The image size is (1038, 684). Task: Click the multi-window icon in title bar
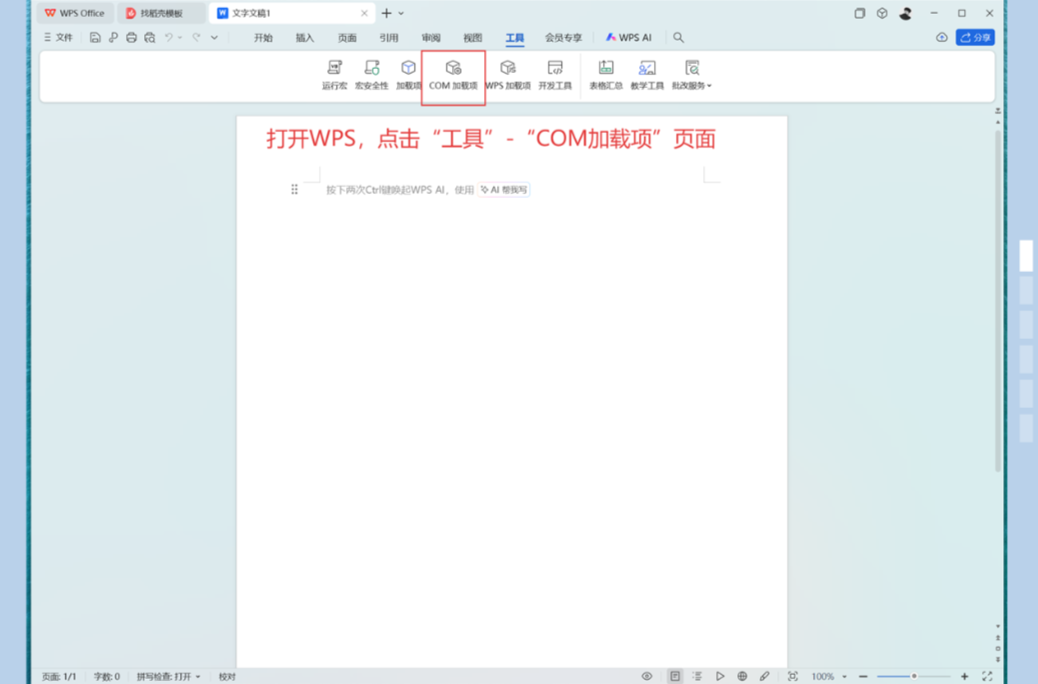(859, 13)
